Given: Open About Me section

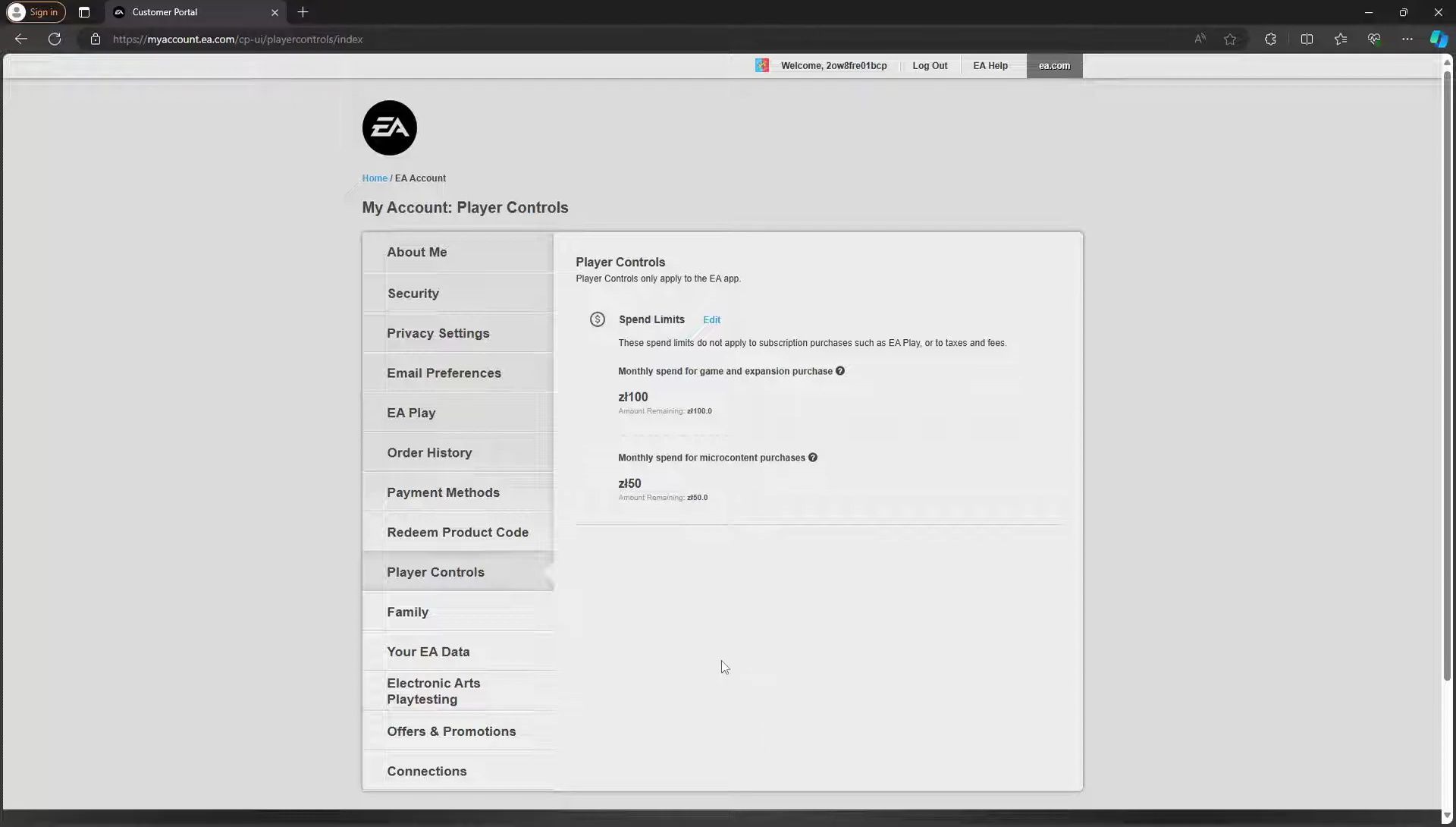Looking at the screenshot, I should click(458, 252).
